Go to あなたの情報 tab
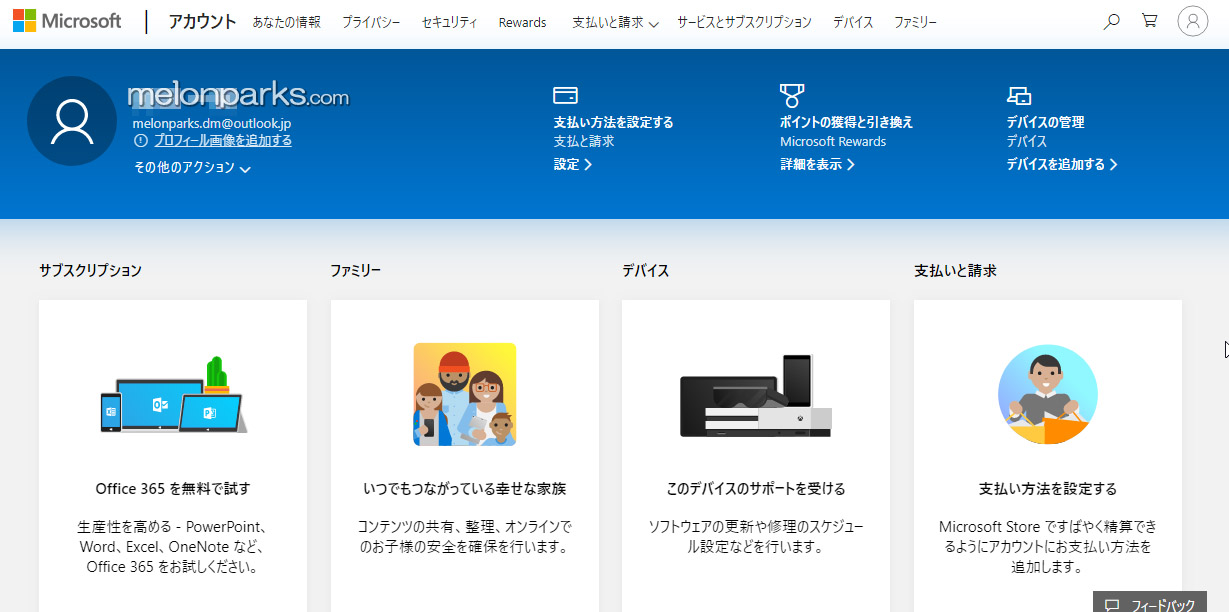This screenshot has height=612, width=1229. coord(287,22)
